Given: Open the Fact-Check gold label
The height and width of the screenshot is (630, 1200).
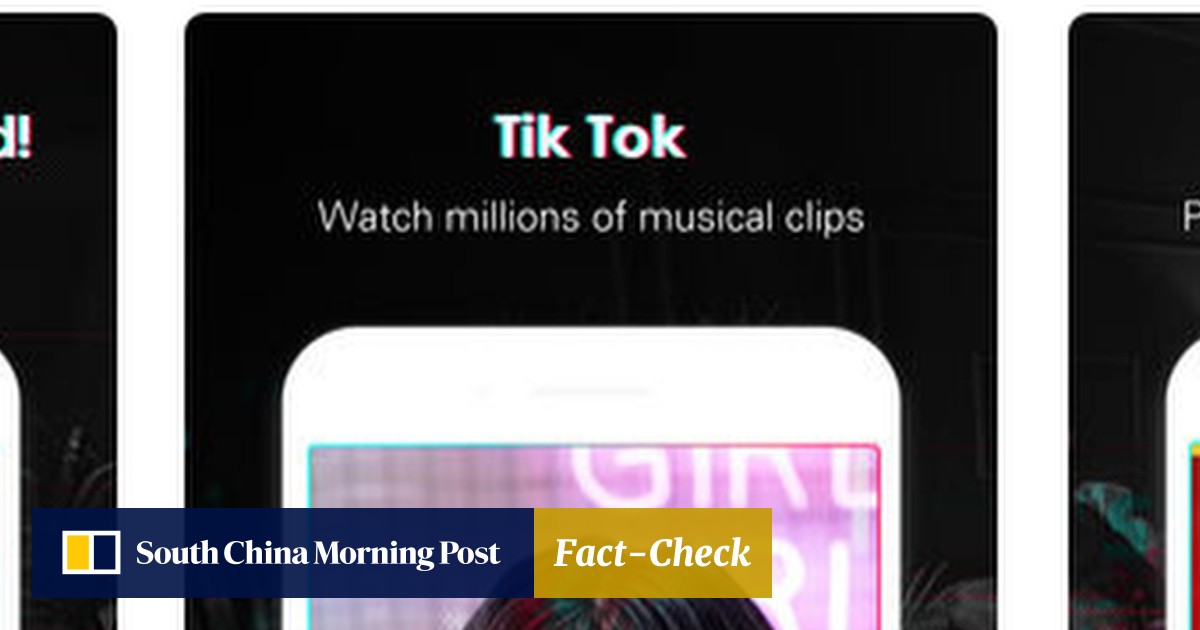Looking at the screenshot, I should (x=652, y=553).
